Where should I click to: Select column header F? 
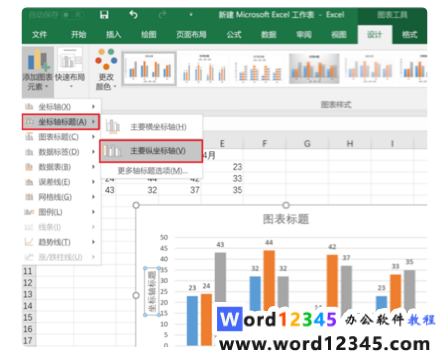coord(264,144)
